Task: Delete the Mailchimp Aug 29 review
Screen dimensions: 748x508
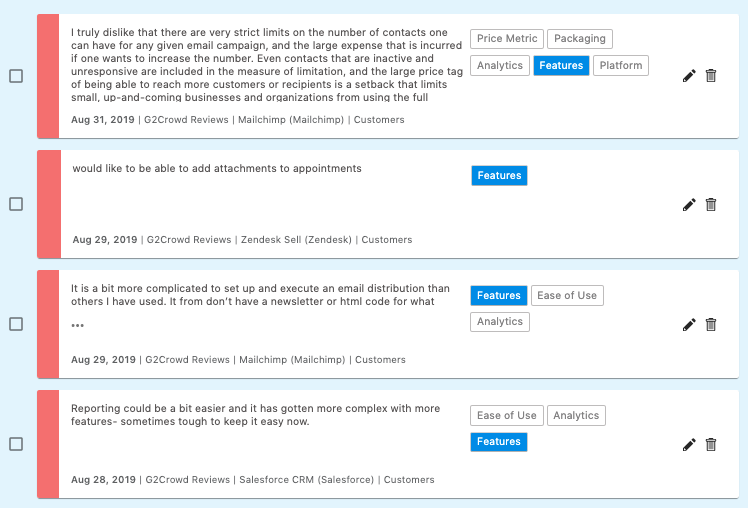Action: point(711,325)
